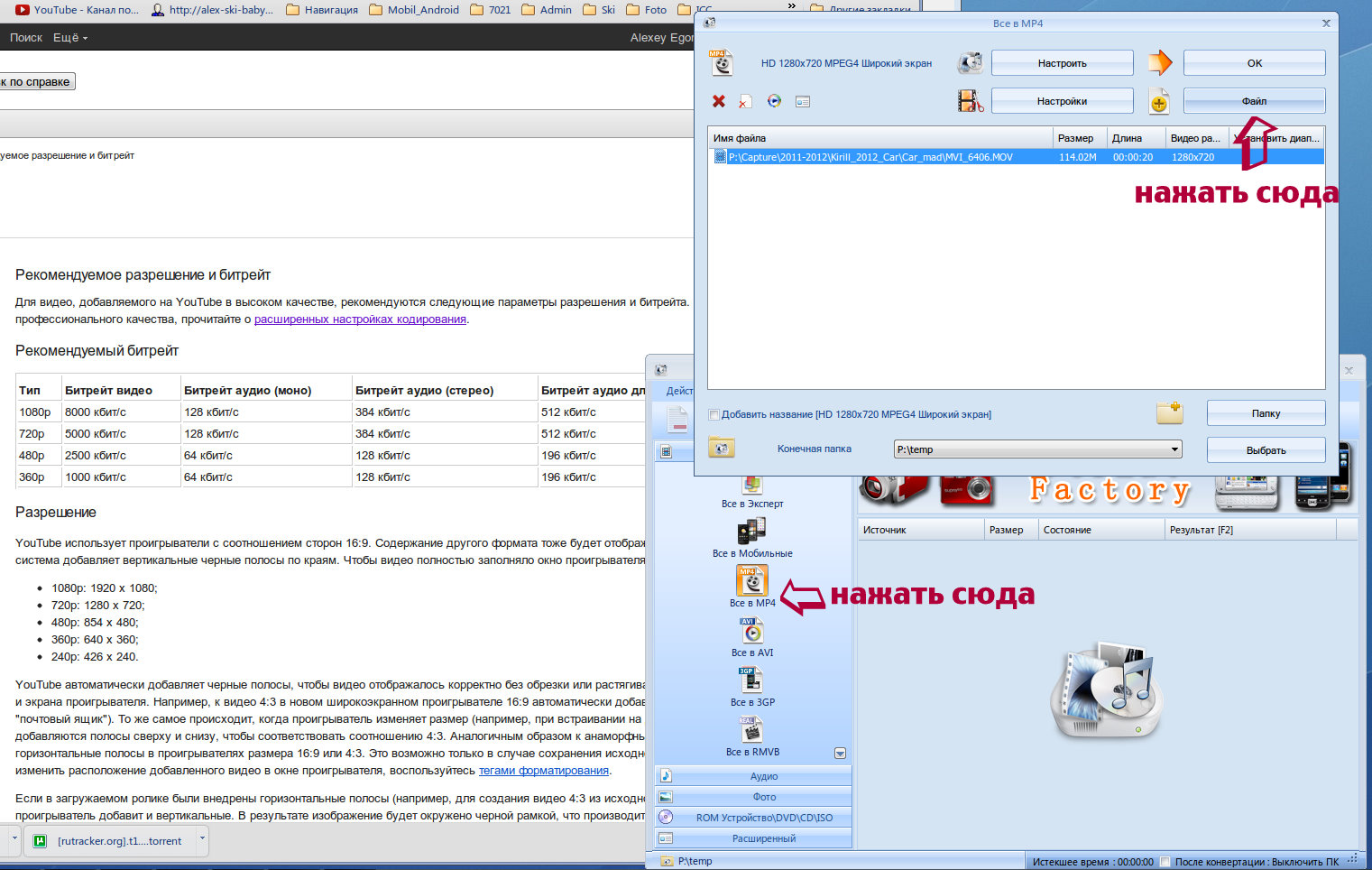The height and width of the screenshot is (870, 1372).
Task: Open the Навигация bookmarks folder
Action: (x=321, y=10)
